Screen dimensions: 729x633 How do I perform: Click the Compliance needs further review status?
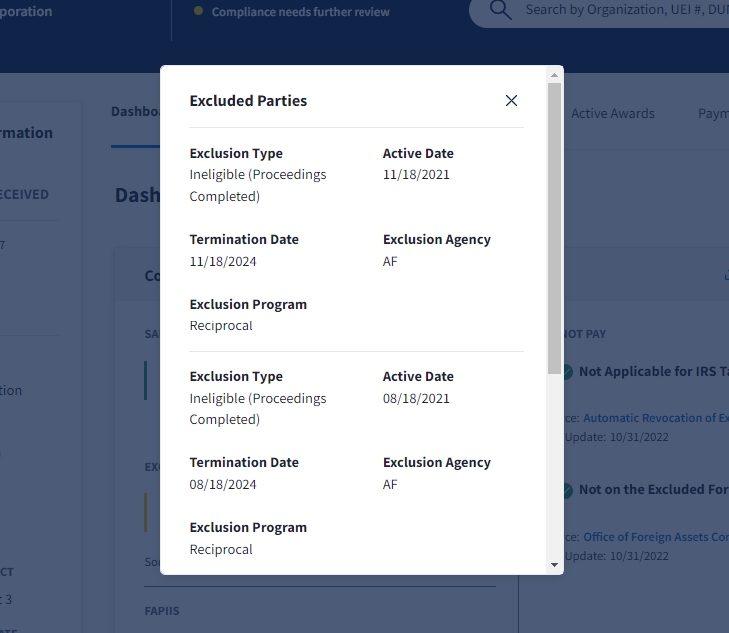300,12
